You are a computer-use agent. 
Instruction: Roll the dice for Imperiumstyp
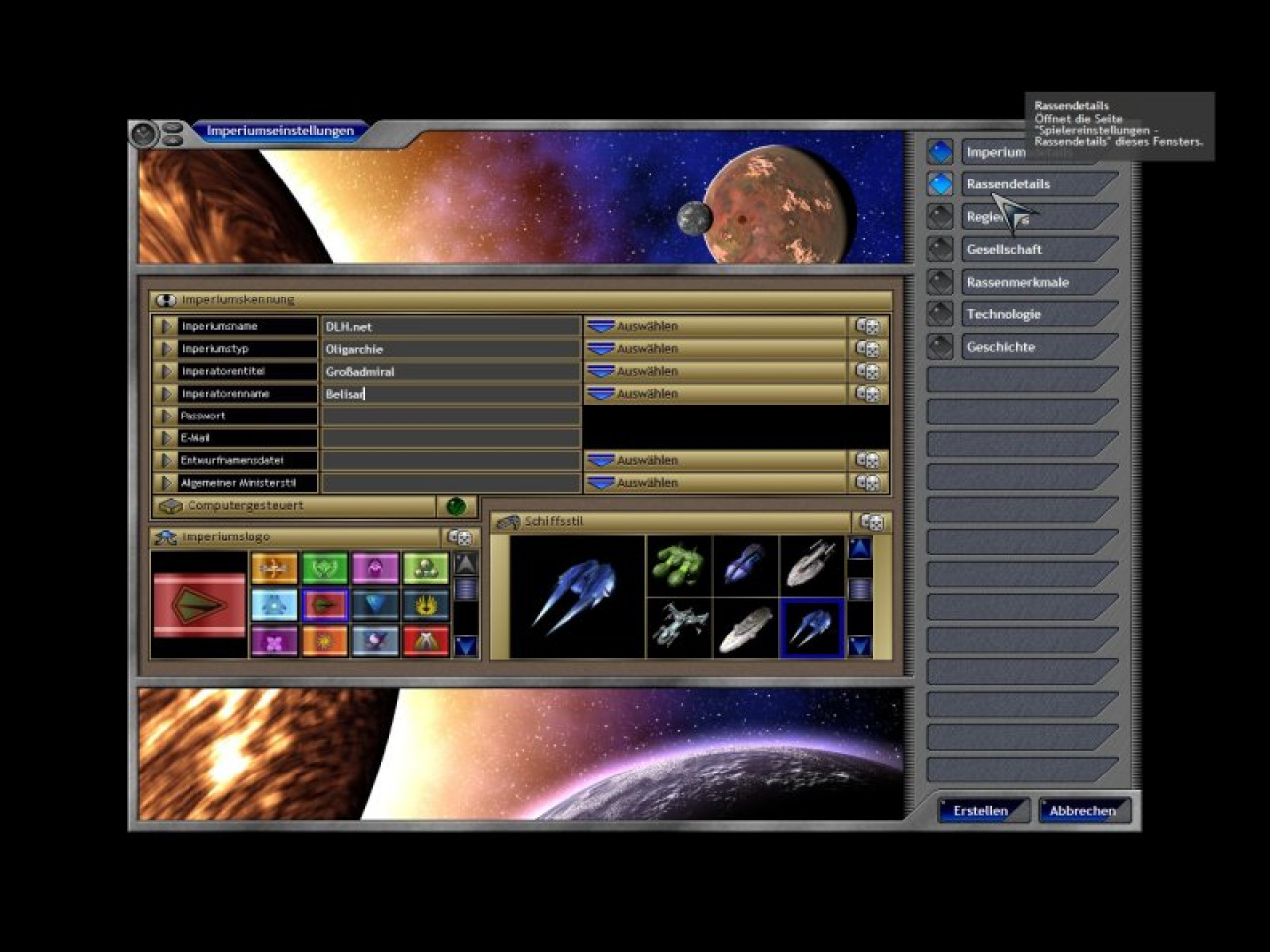pyautogui.click(x=868, y=349)
